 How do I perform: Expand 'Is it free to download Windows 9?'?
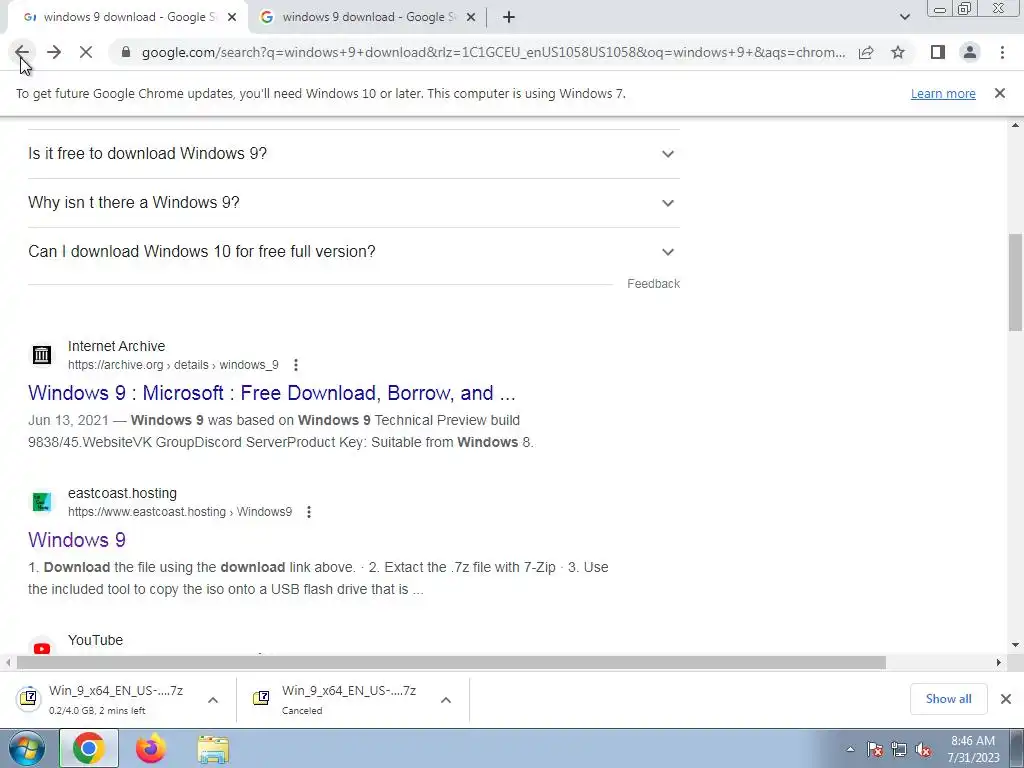click(x=354, y=153)
